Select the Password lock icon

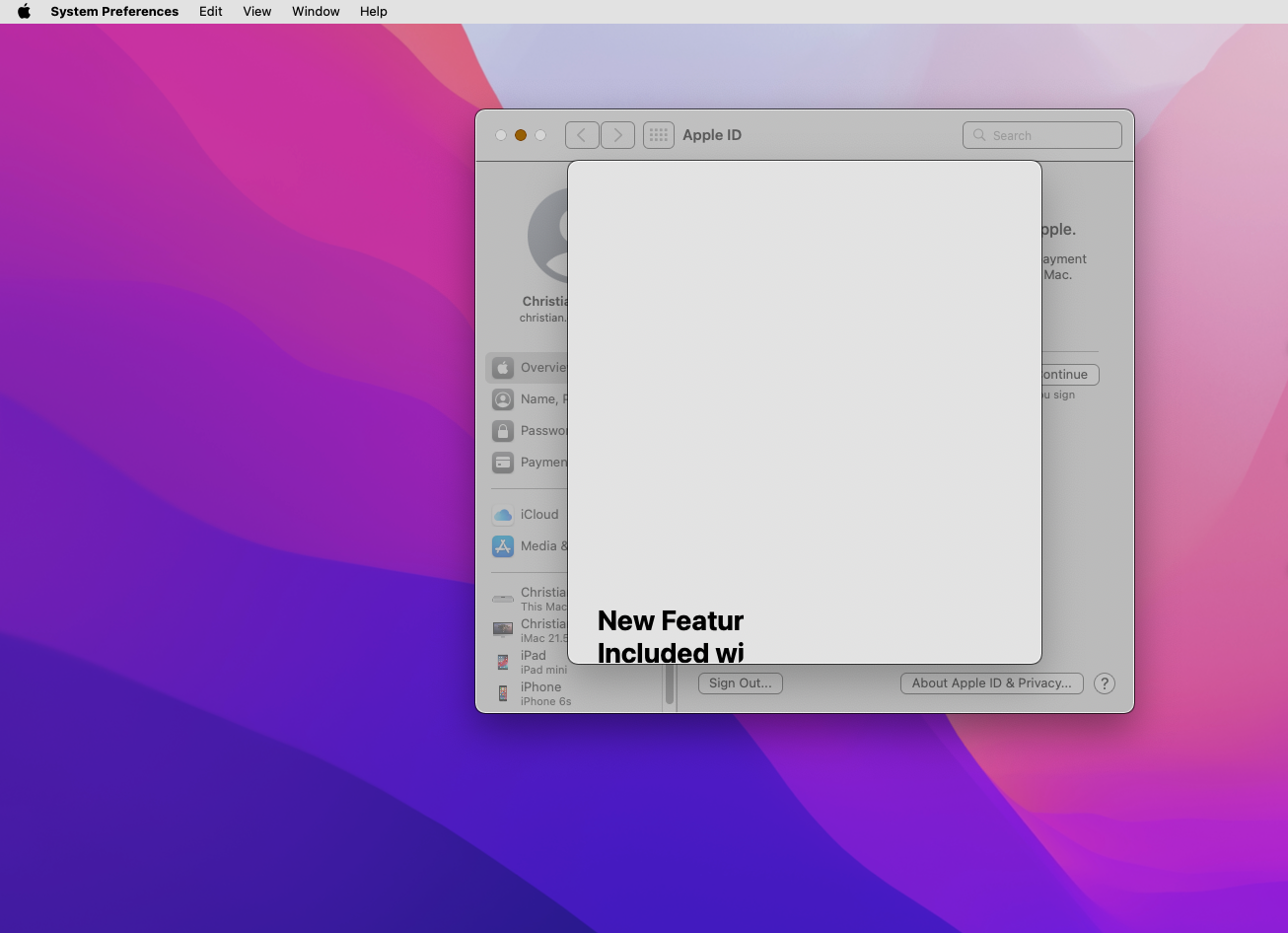(503, 431)
